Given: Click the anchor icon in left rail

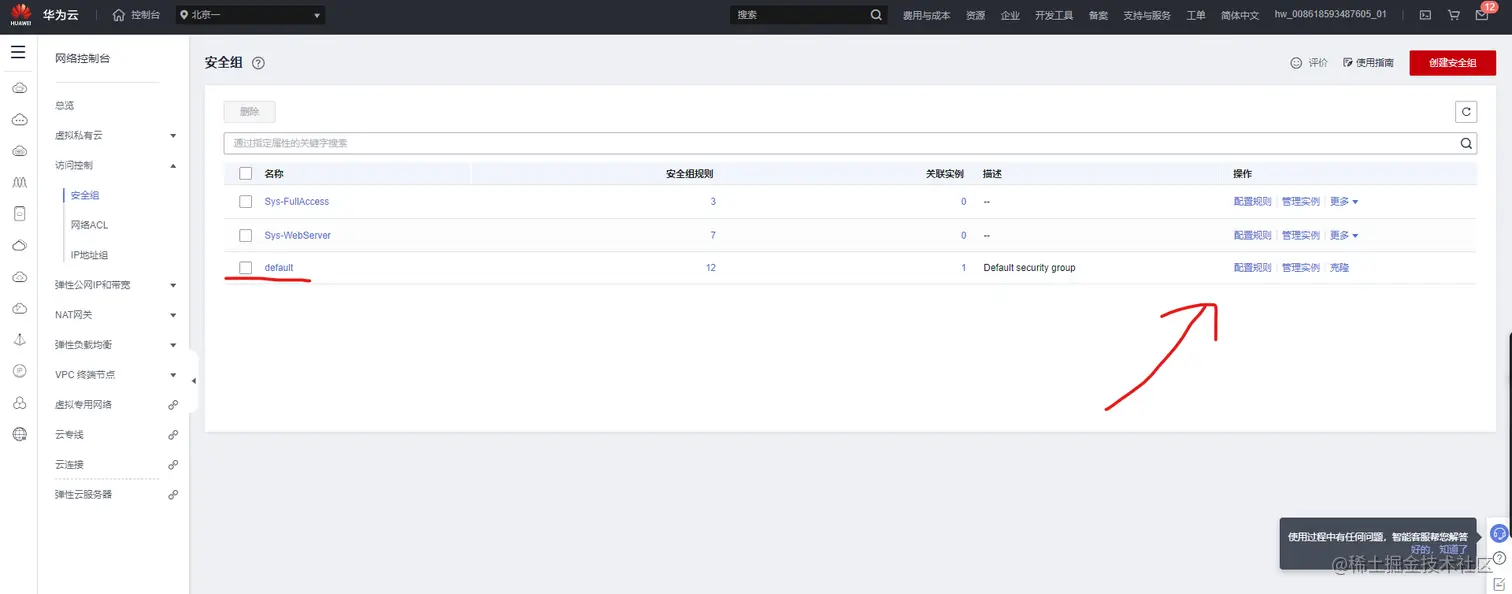Looking at the screenshot, I should pyautogui.click(x=18, y=340).
